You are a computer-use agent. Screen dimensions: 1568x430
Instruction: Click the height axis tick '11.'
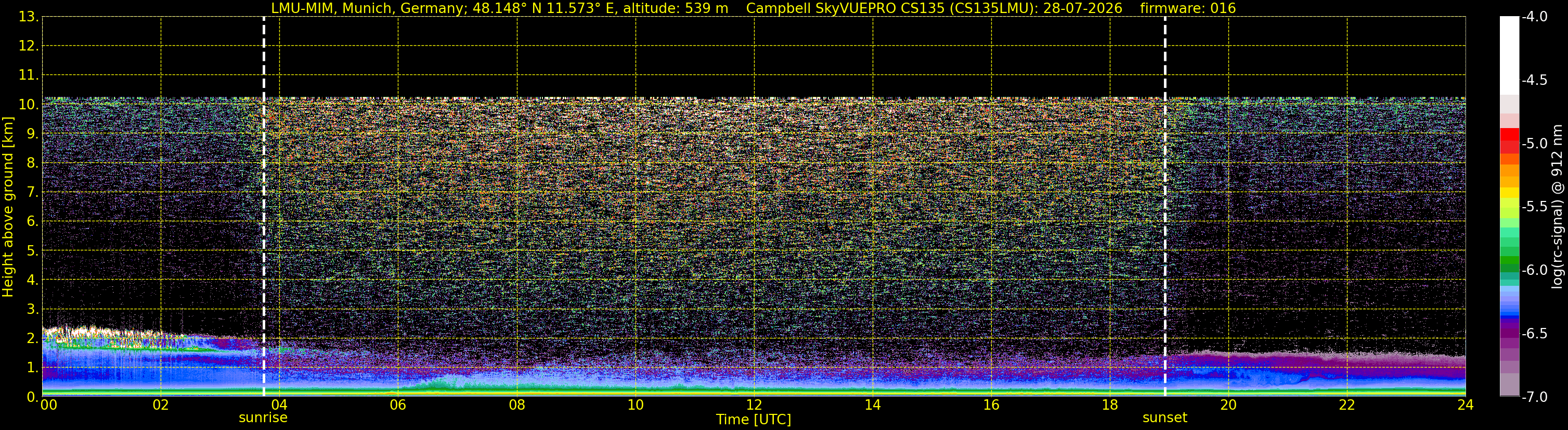[x=29, y=75]
